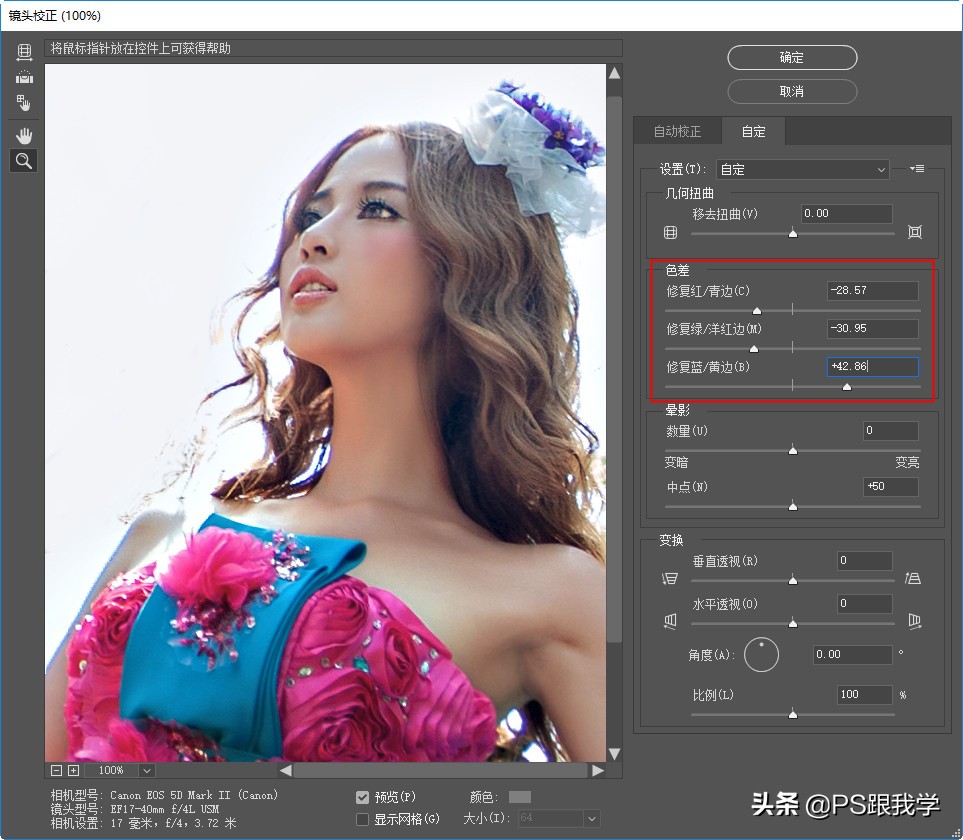The width and height of the screenshot is (963, 840).
Task: Select the Zoom magnifier tool
Action: (x=23, y=161)
